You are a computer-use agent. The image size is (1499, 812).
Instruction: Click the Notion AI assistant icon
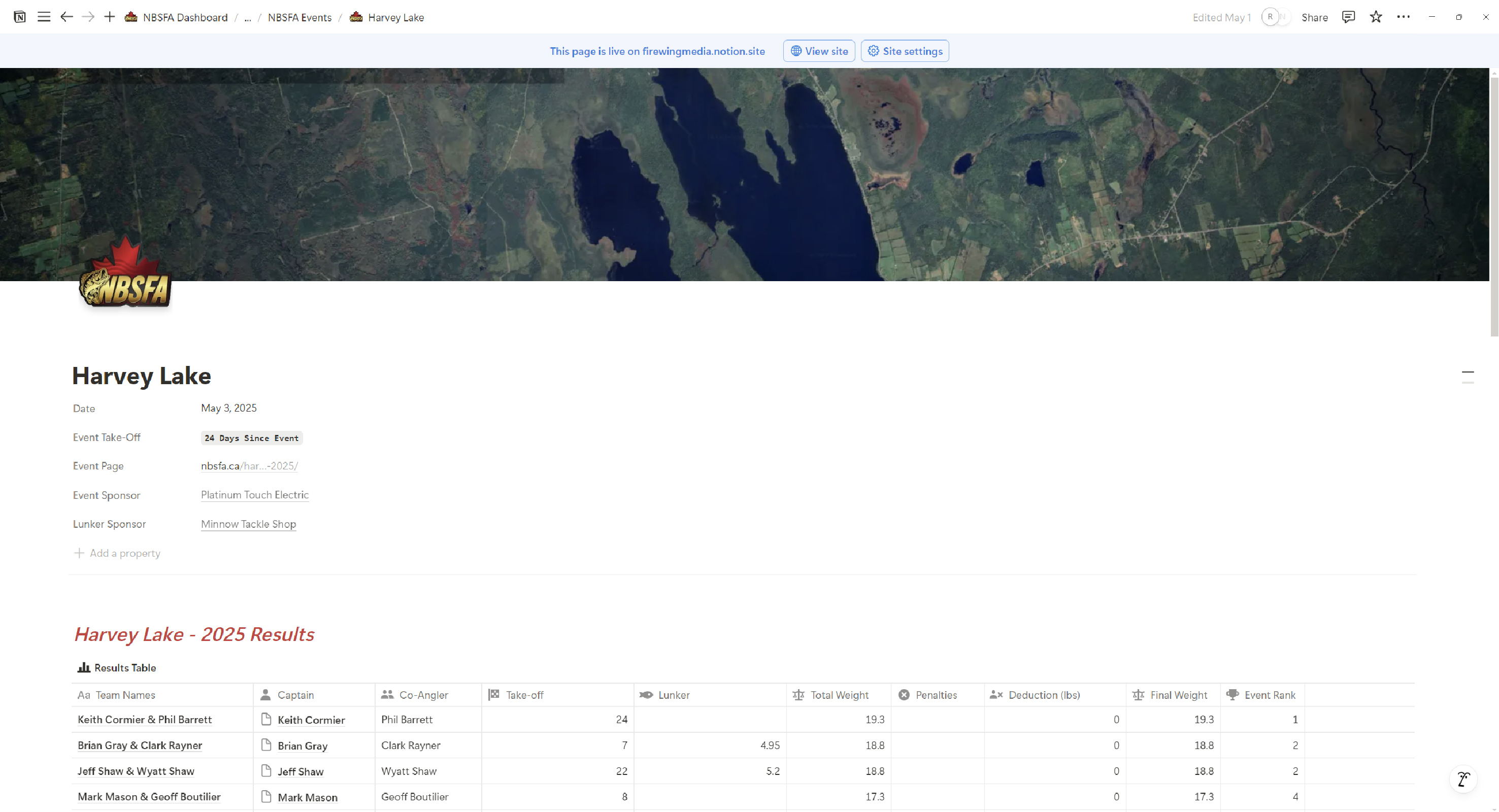1463,779
